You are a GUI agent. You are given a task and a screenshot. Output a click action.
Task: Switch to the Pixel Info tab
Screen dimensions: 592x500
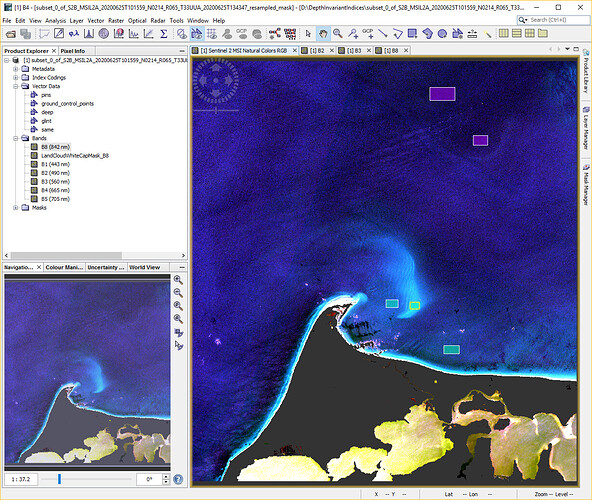73,51
